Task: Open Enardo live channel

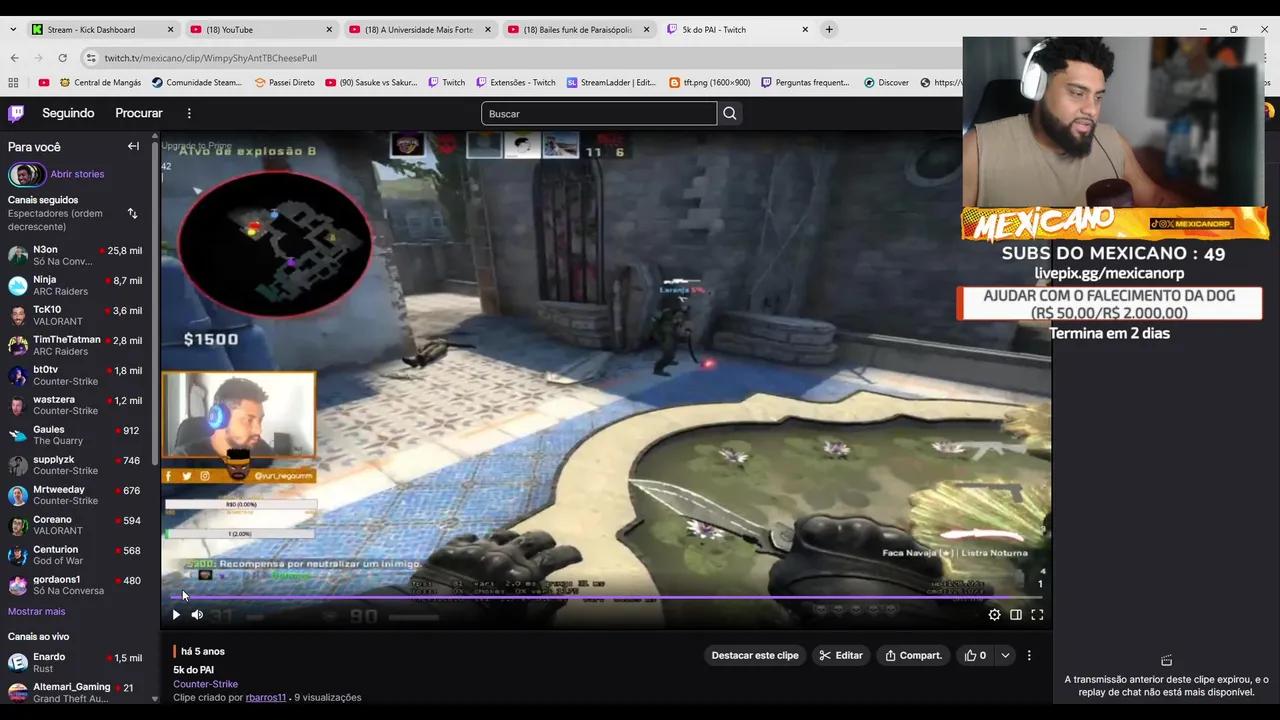Action: click(x=76, y=662)
